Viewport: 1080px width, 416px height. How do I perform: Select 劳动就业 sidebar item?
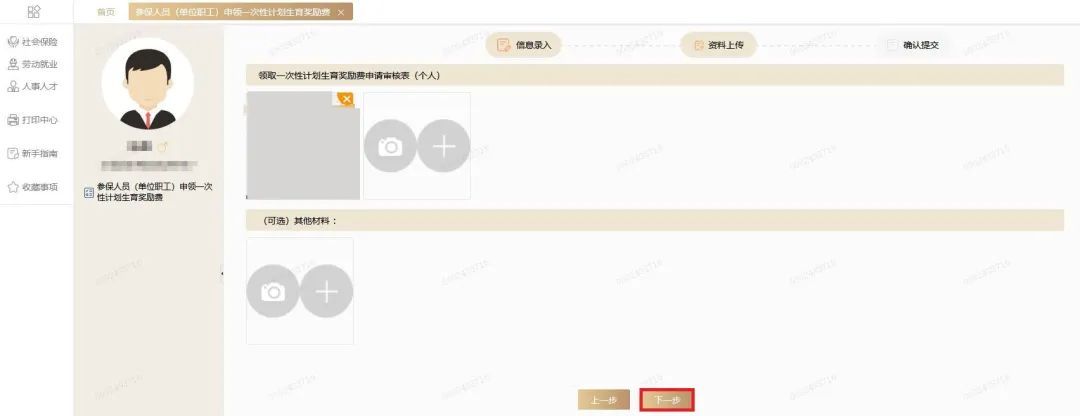[x=32, y=65]
